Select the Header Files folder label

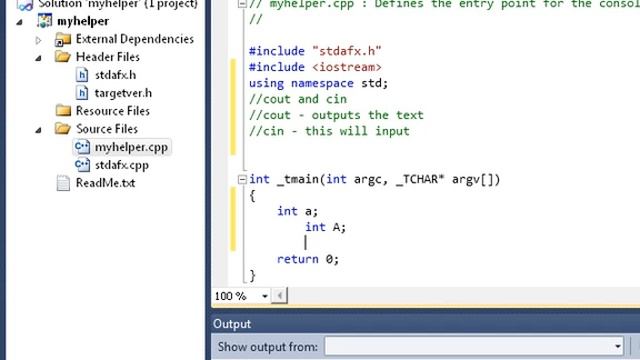[108, 57]
